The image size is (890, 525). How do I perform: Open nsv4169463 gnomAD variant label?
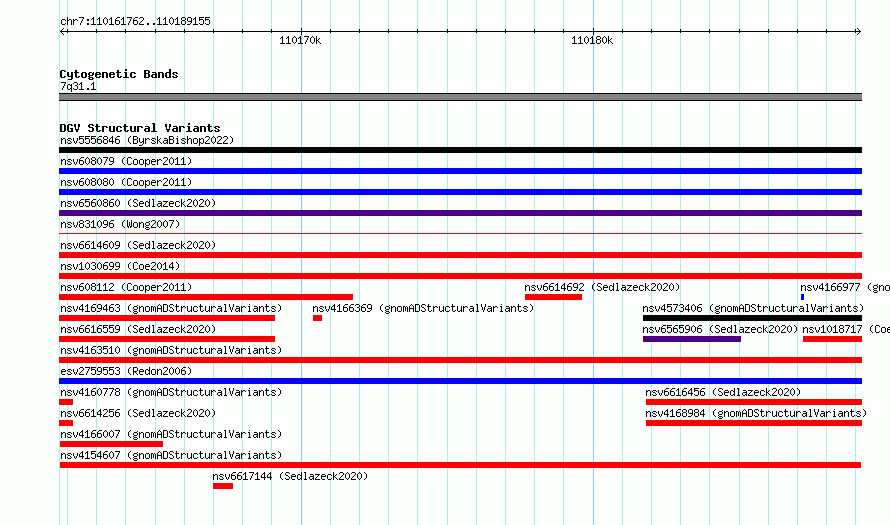pyautogui.click(x=171, y=308)
